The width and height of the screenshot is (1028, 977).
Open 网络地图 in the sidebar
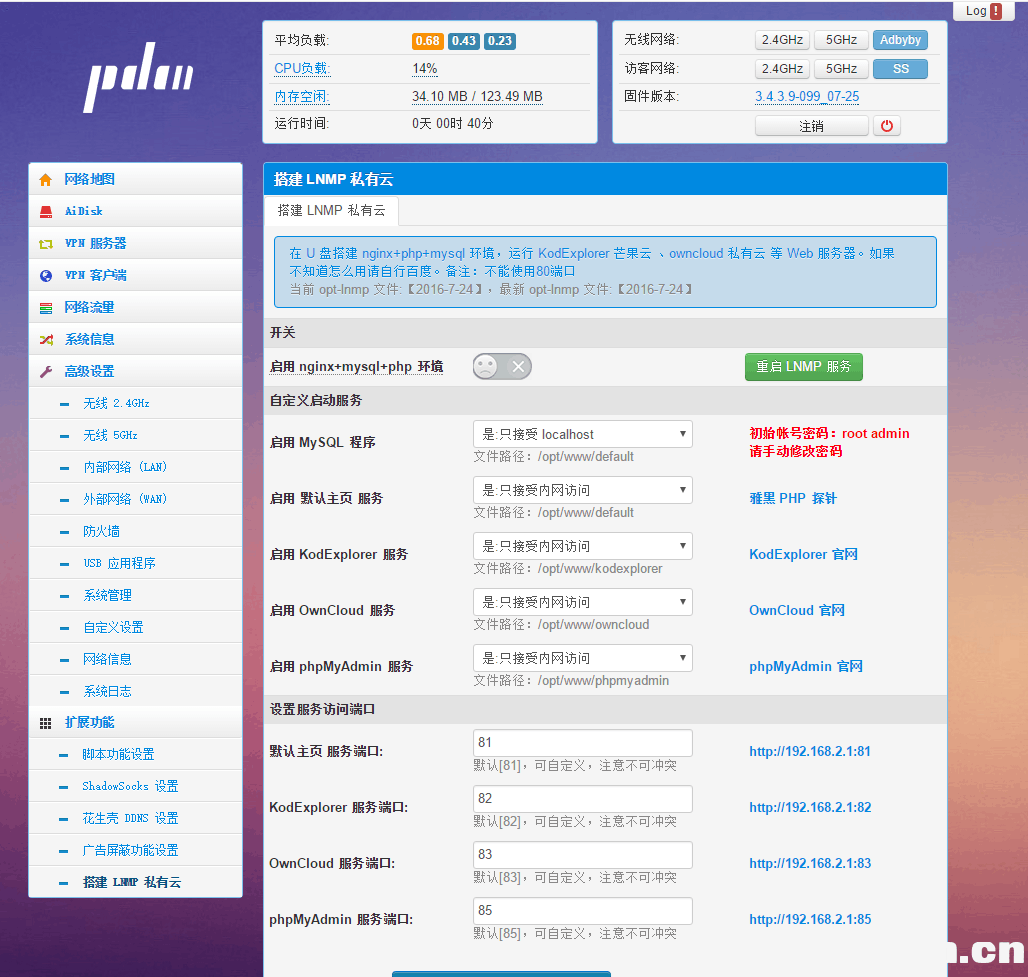click(136, 179)
